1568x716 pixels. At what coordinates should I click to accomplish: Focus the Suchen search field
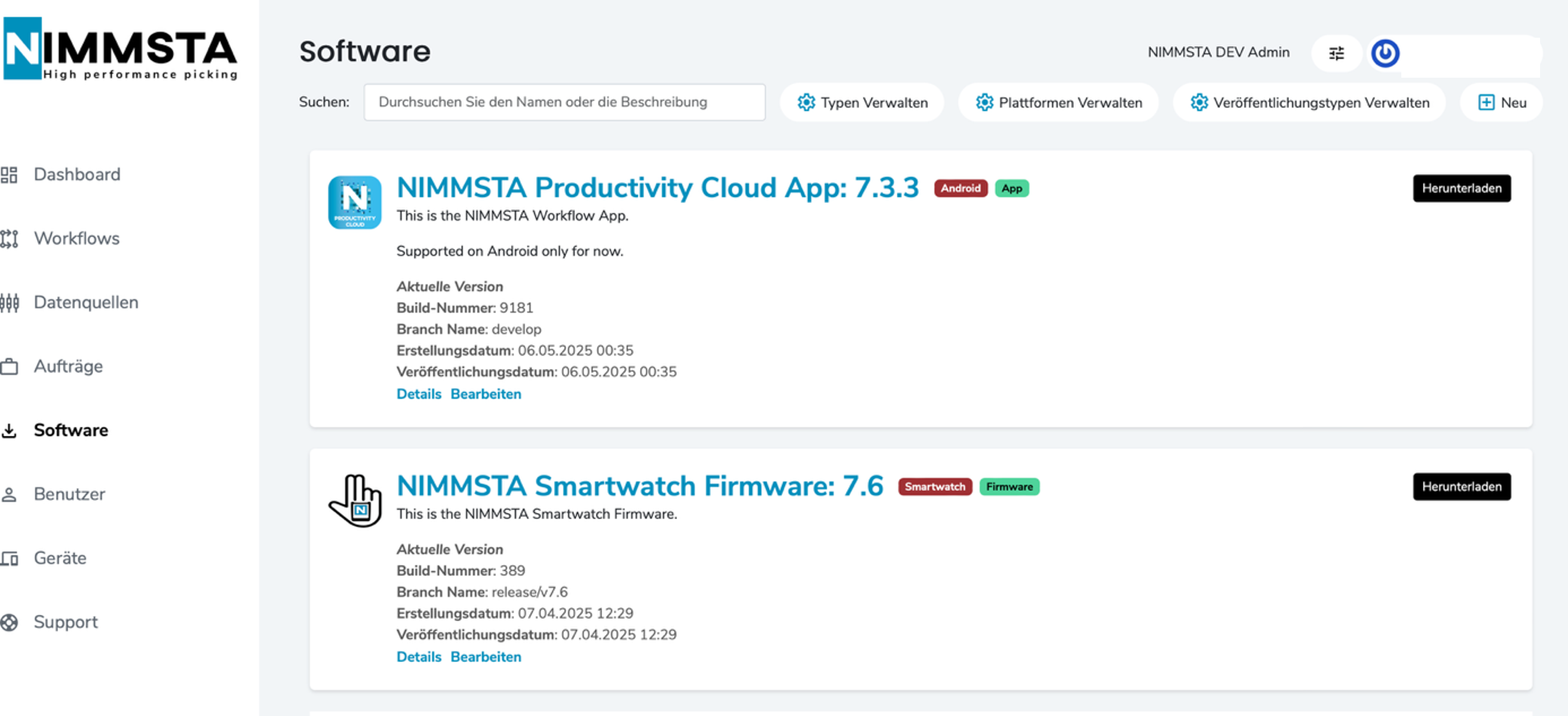pyautogui.click(x=565, y=103)
